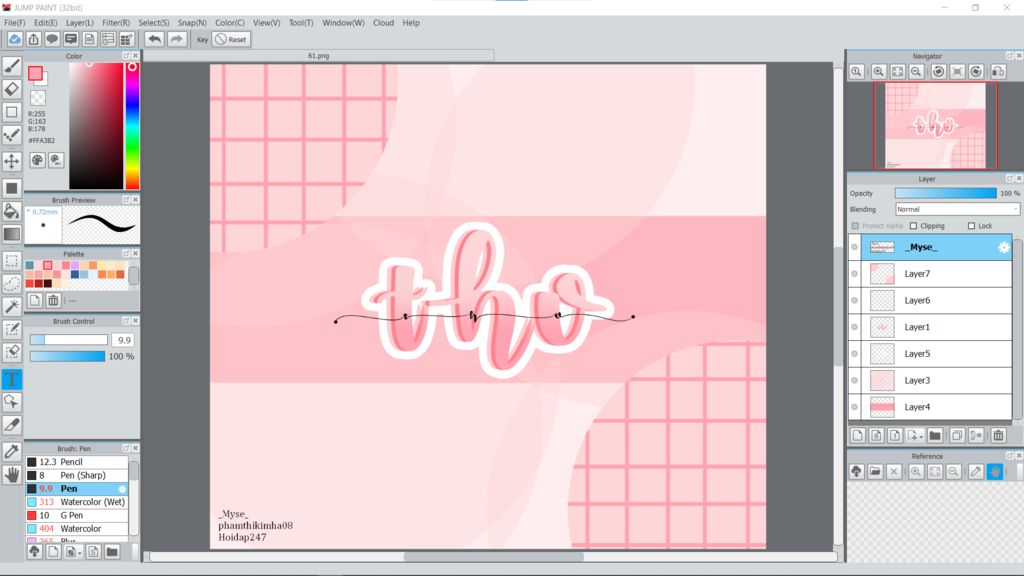This screenshot has height=576, width=1024.
Task: Enable the layer Lock checkbox
Action: tap(971, 226)
